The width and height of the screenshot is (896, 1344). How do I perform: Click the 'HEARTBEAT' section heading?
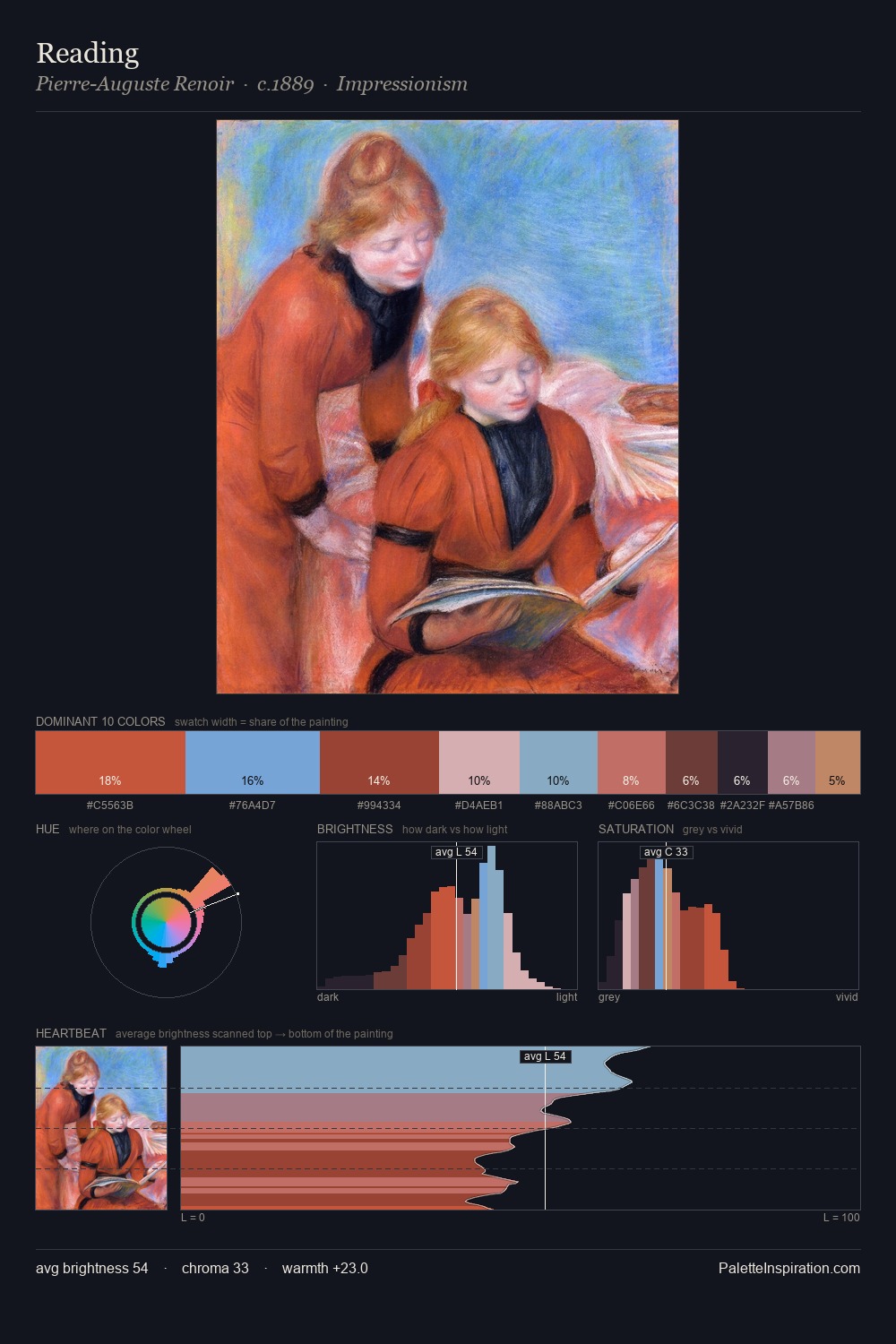71,1033
